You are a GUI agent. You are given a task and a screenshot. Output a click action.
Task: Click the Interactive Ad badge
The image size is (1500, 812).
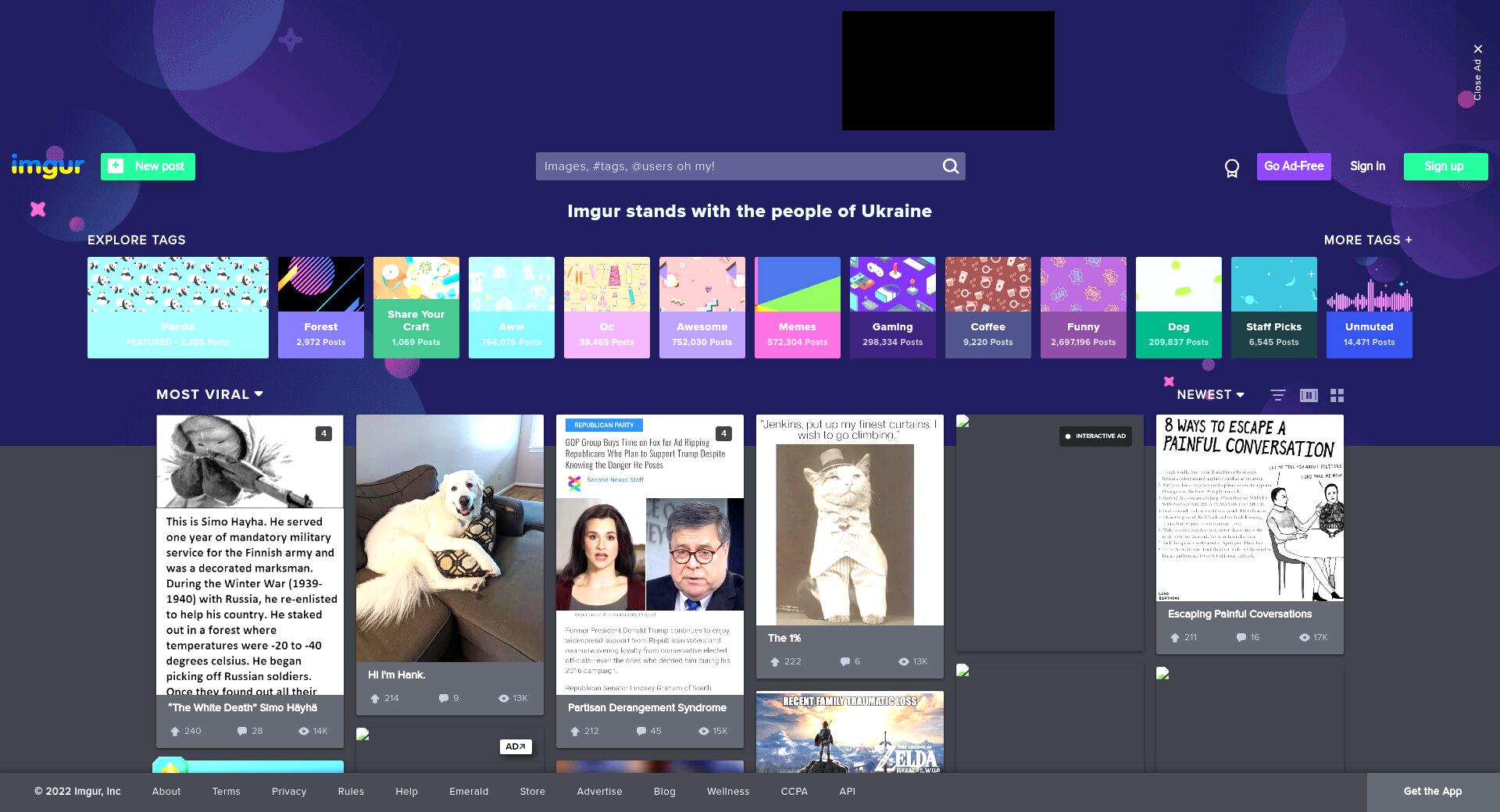(x=1096, y=436)
